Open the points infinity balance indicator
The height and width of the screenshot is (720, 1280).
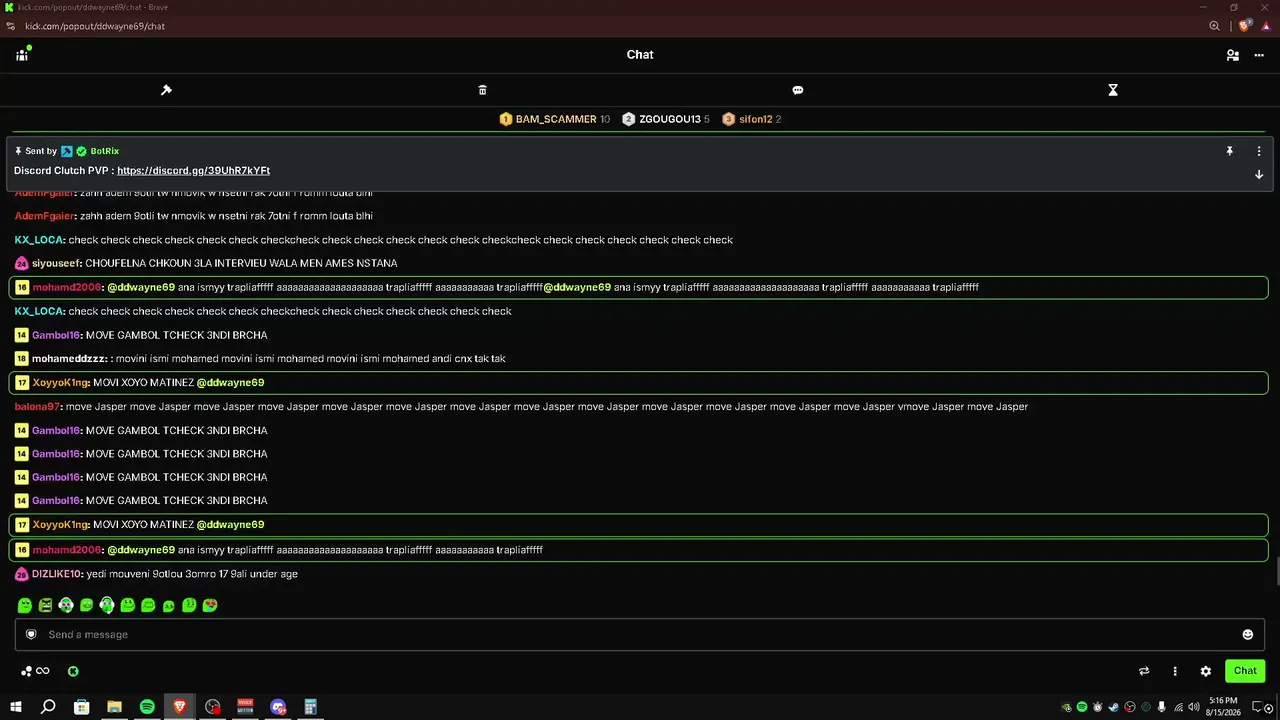click(35, 671)
